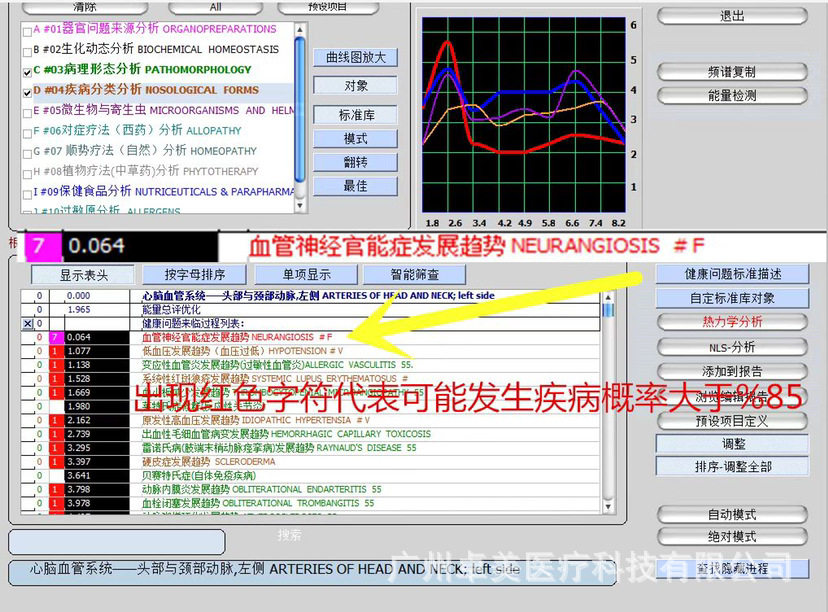This screenshot has width=828, height=612.
Task: Select the OBLITERATIONAL TROMBANGITIS row
Action: click(310, 503)
